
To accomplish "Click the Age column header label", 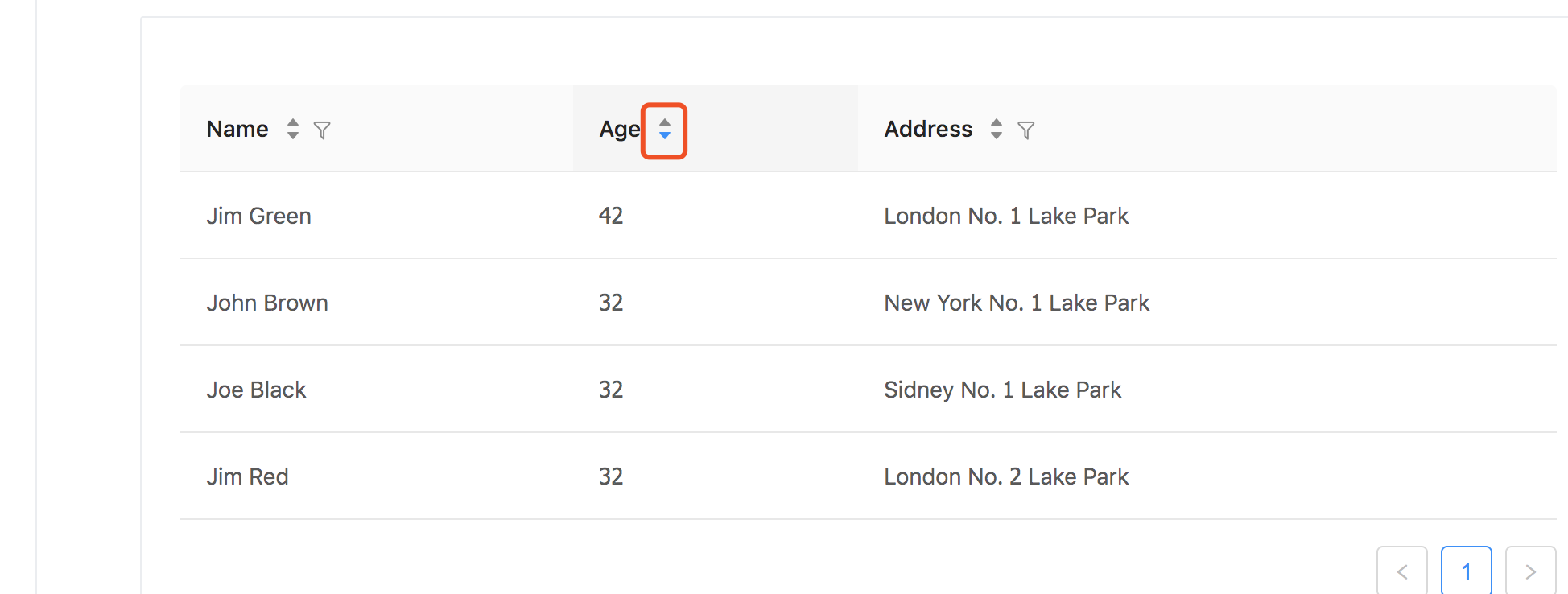I will [620, 129].
